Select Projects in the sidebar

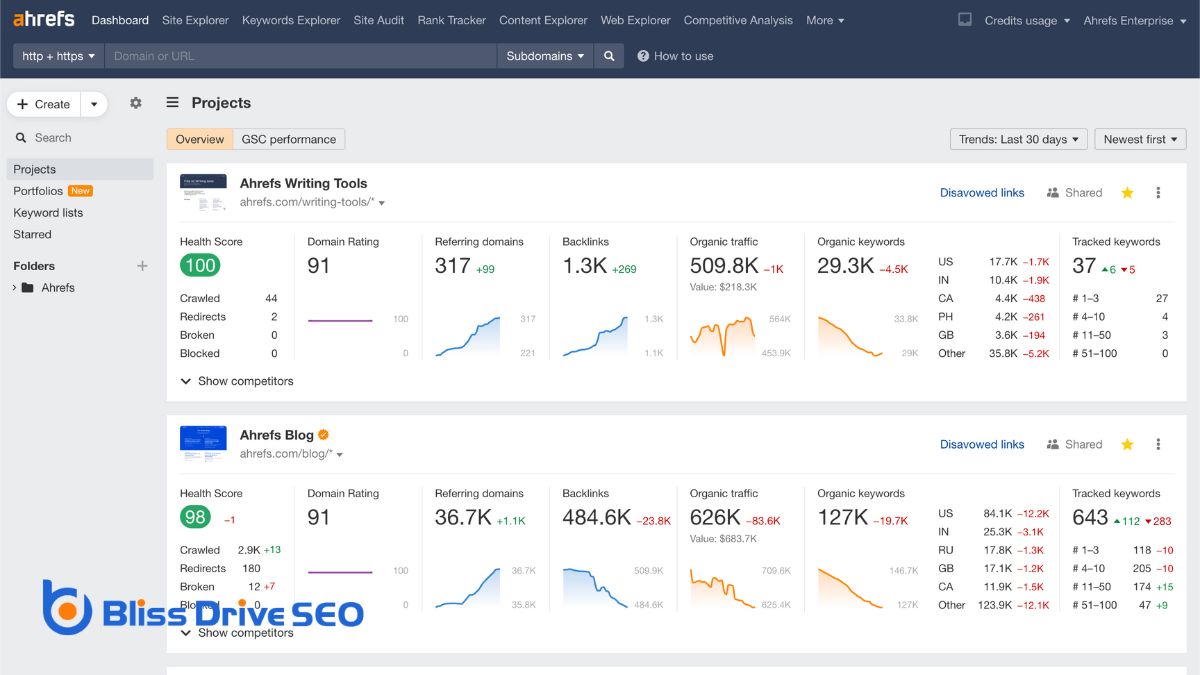[x=80, y=169]
